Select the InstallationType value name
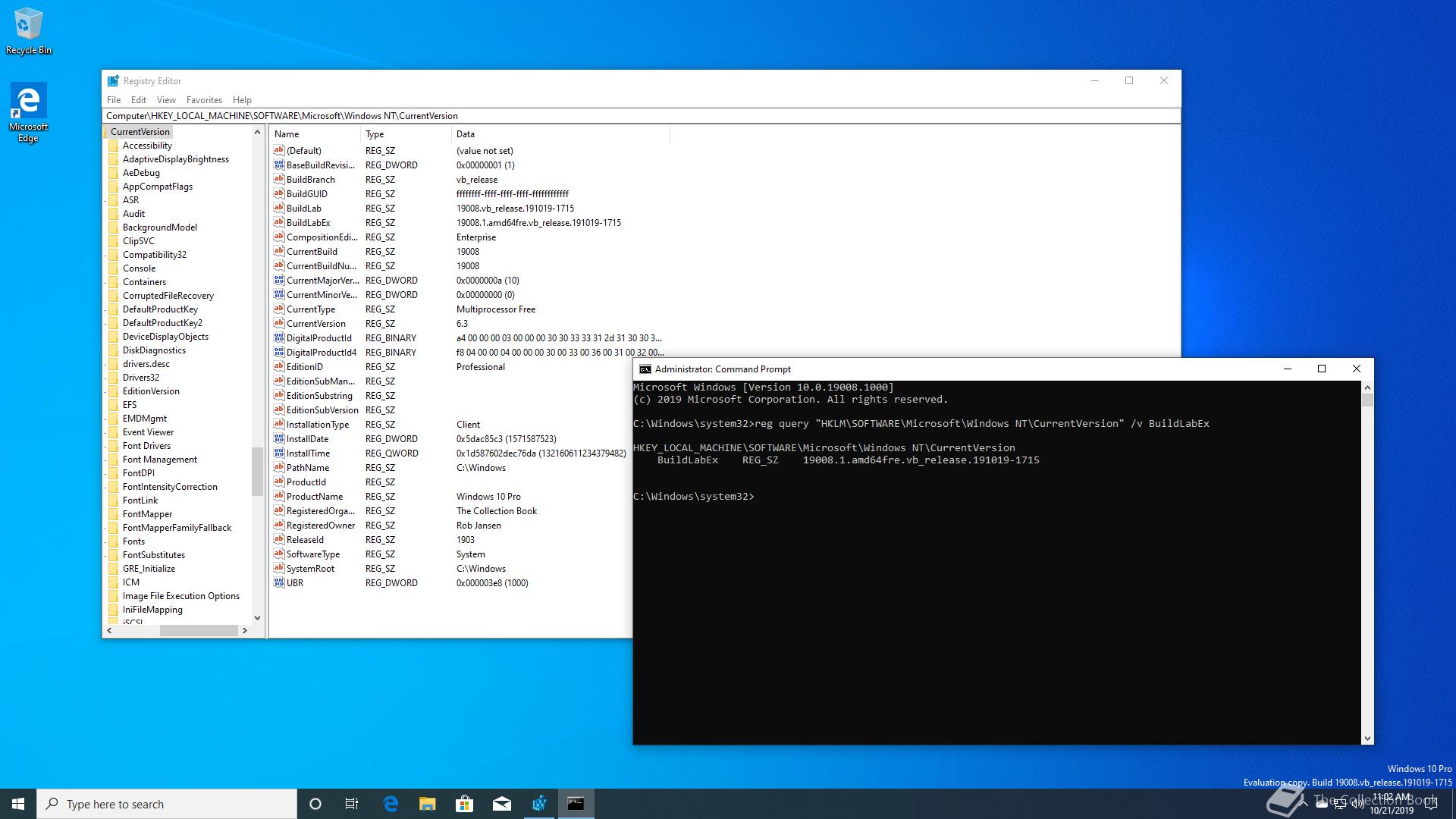The height and width of the screenshot is (819, 1456). [x=318, y=425]
